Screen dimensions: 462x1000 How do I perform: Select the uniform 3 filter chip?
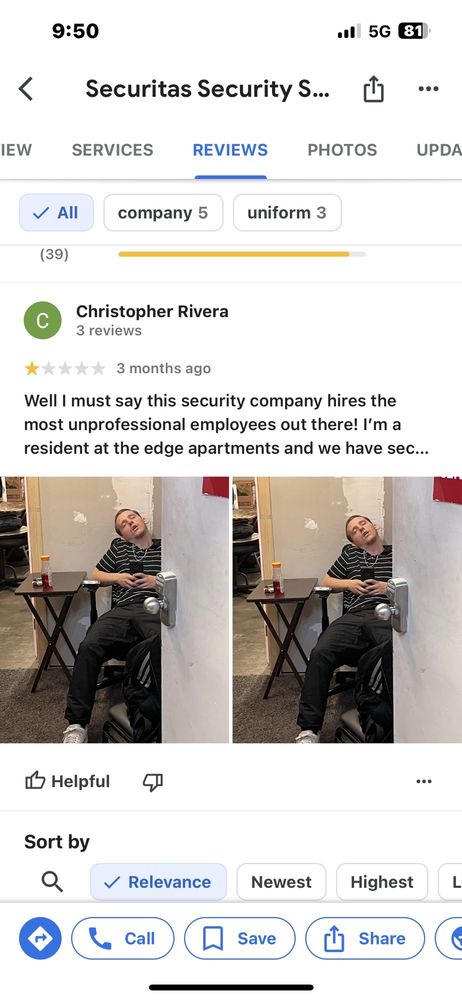287,212
